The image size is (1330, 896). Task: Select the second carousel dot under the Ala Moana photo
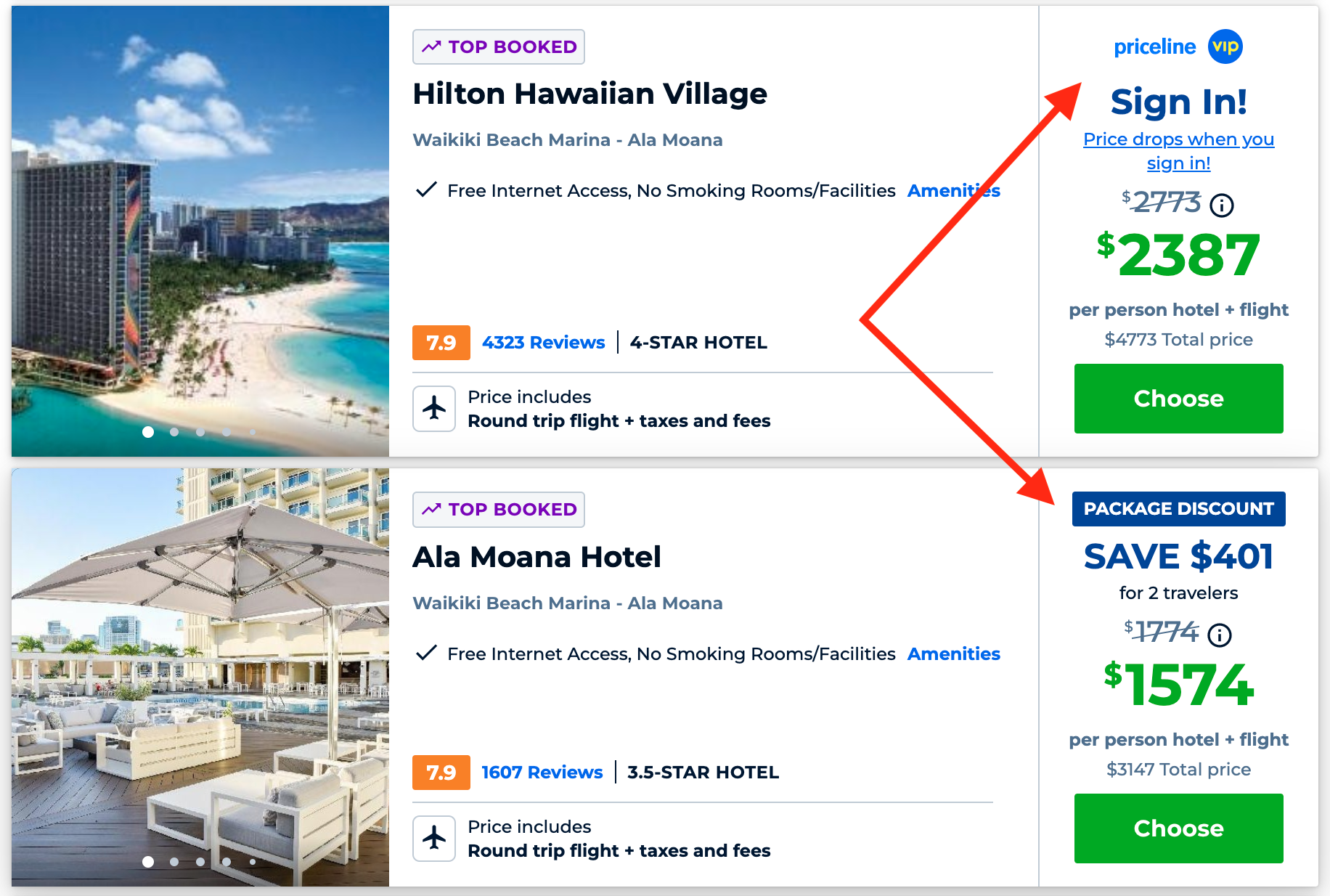(174, 862)
